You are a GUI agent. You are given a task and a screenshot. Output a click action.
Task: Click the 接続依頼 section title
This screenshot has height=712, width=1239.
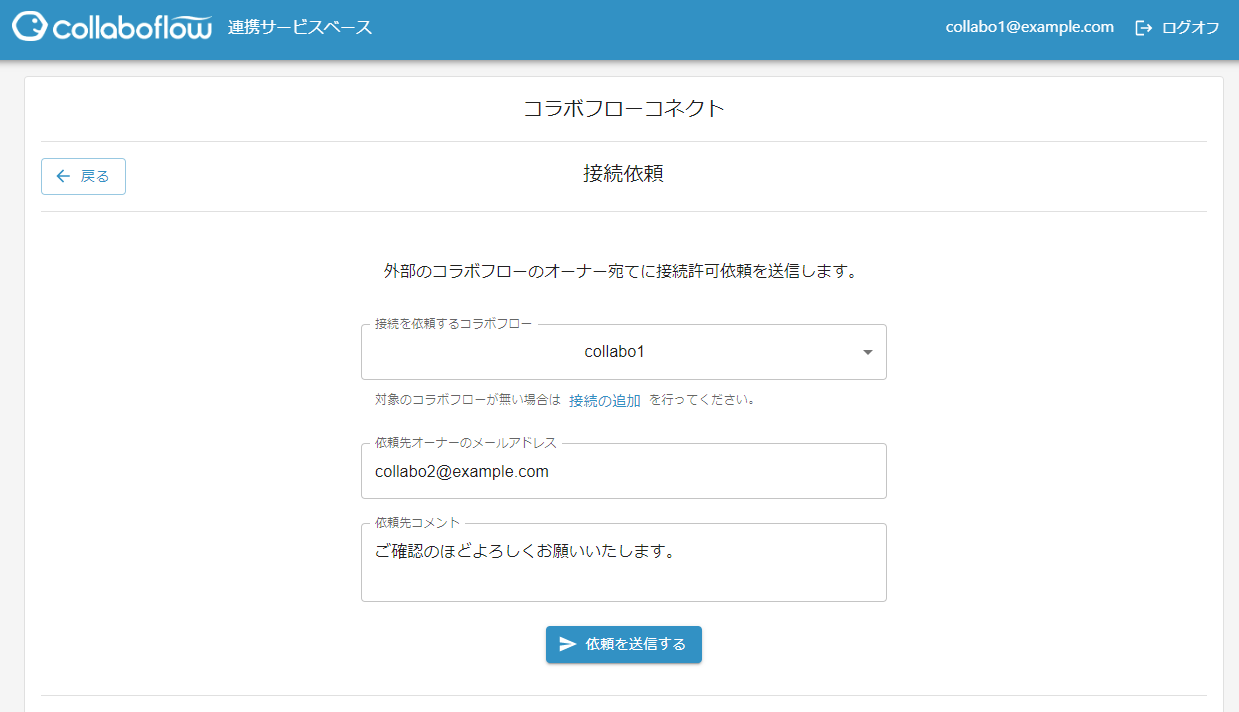(623, 174)
